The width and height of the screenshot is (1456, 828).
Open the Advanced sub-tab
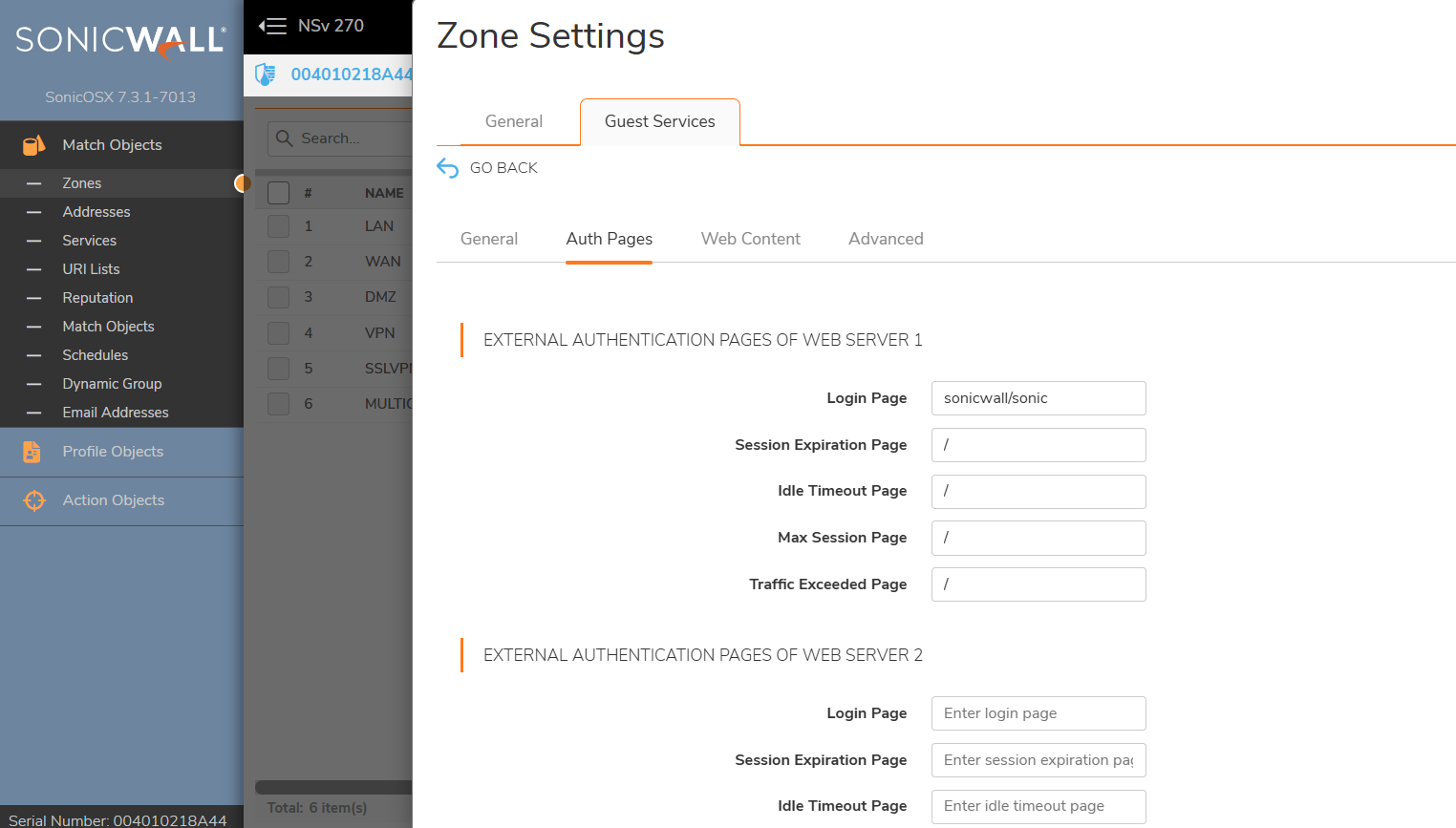click(886, 239)
